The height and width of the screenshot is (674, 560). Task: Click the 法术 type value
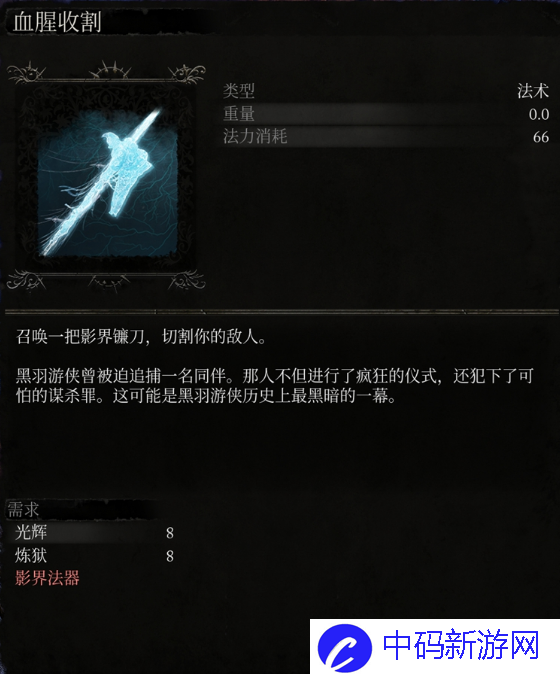[x=533, y=91]
